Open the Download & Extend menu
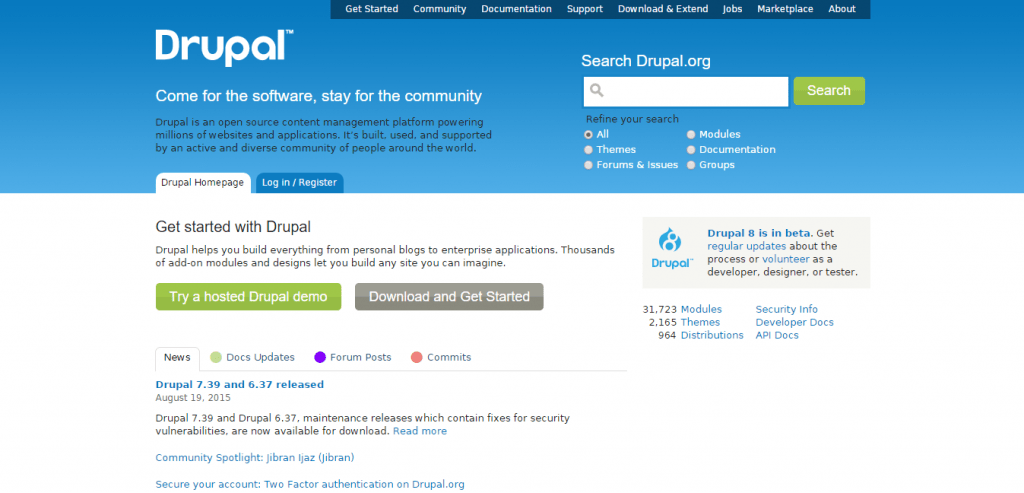 click(x=663, y=9)
